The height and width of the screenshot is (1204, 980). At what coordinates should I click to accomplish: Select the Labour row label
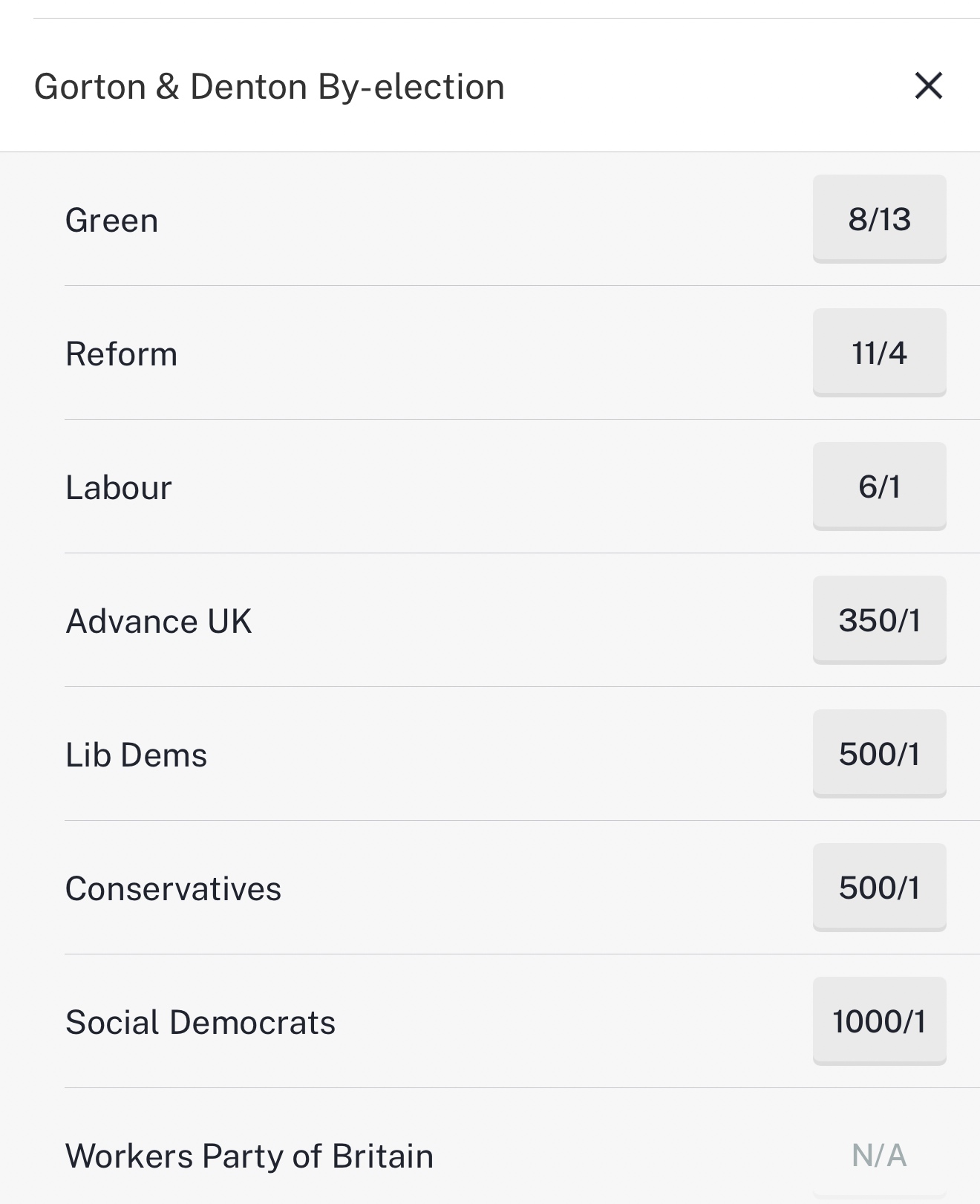[119, 488]
